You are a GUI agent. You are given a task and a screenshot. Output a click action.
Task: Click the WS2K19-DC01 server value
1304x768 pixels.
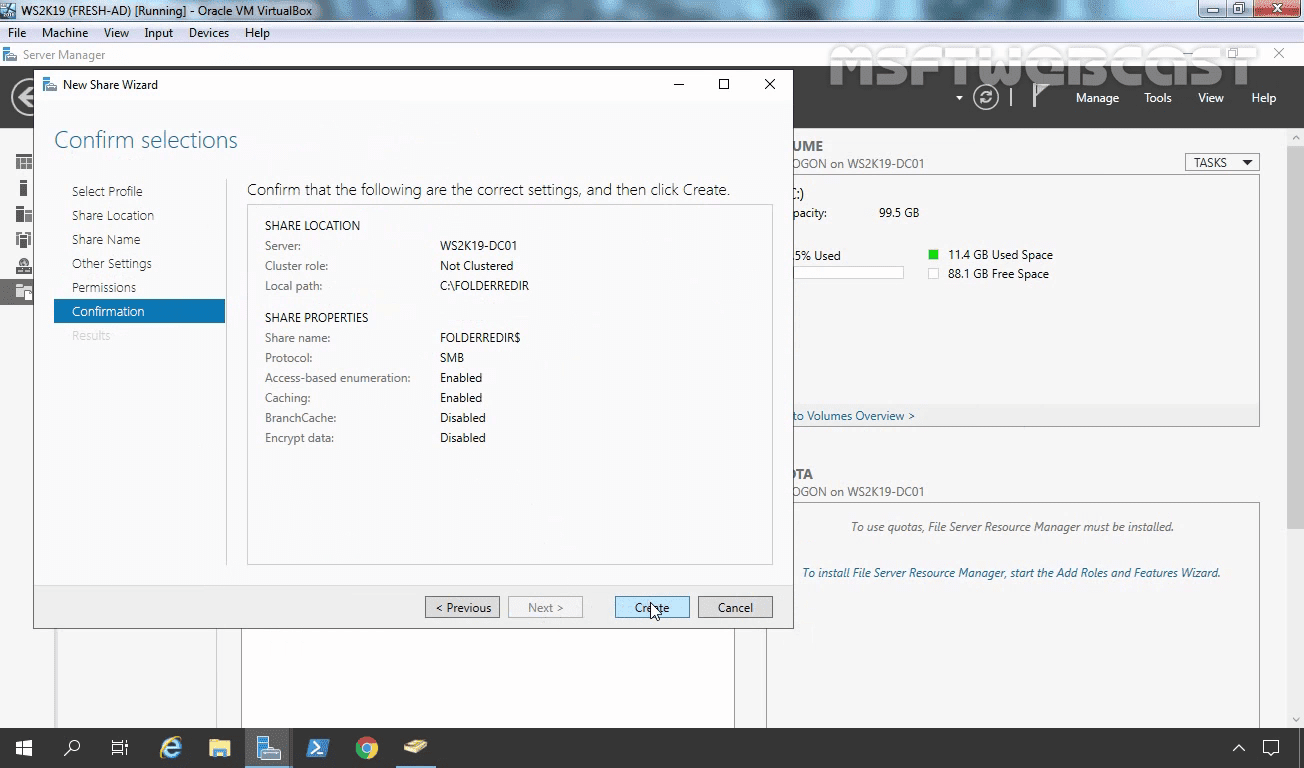point(478,246)
